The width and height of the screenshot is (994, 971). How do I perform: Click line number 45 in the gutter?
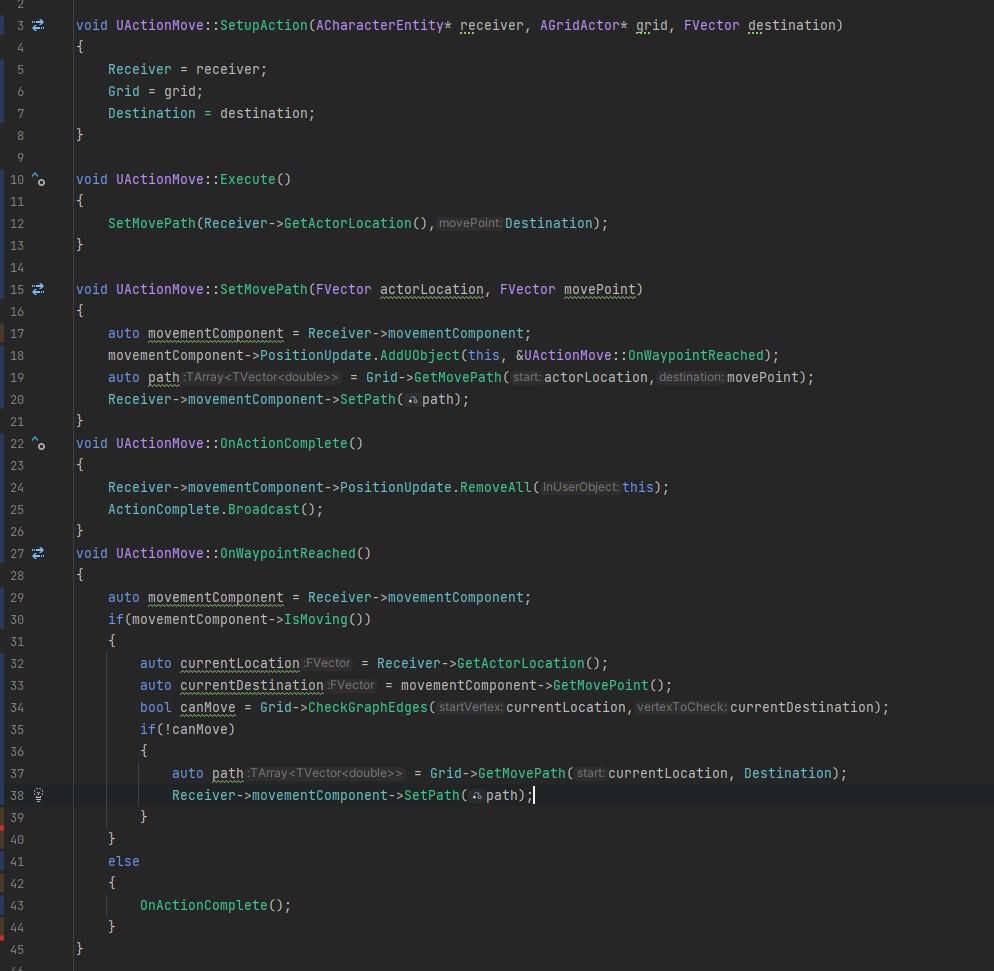[17, 949]
